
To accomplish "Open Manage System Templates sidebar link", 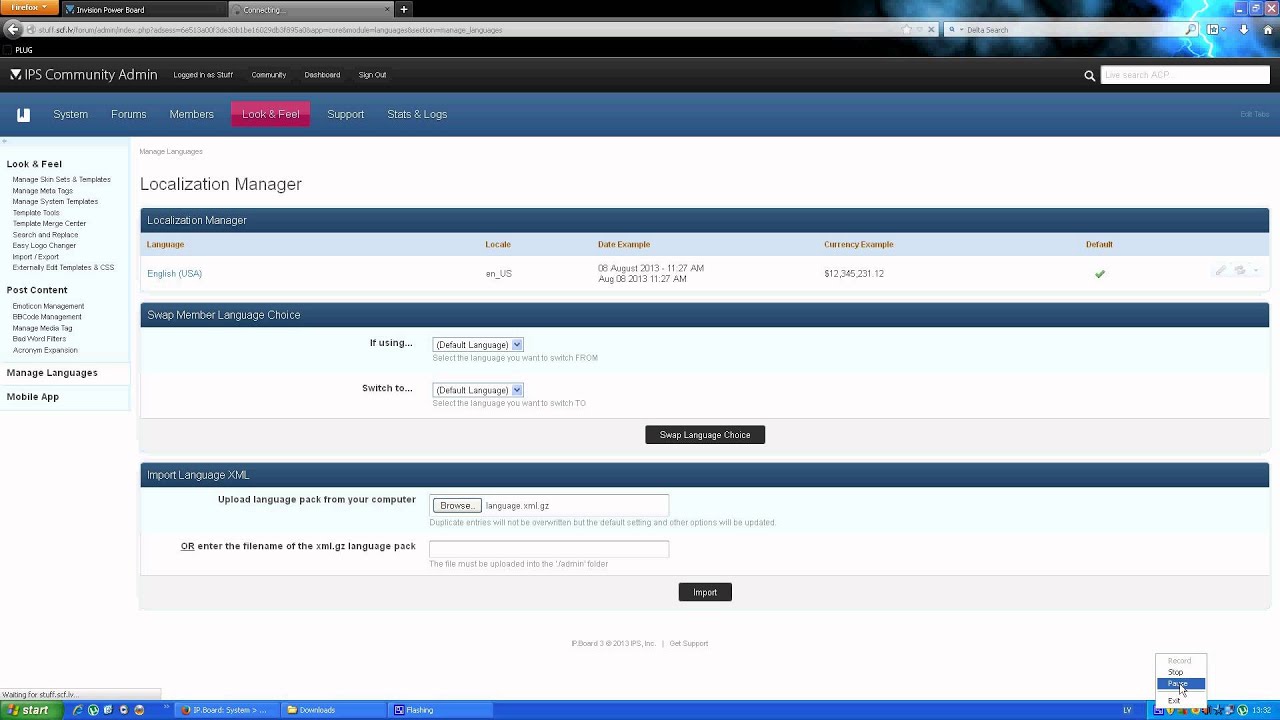I will [x=55, y=202].
